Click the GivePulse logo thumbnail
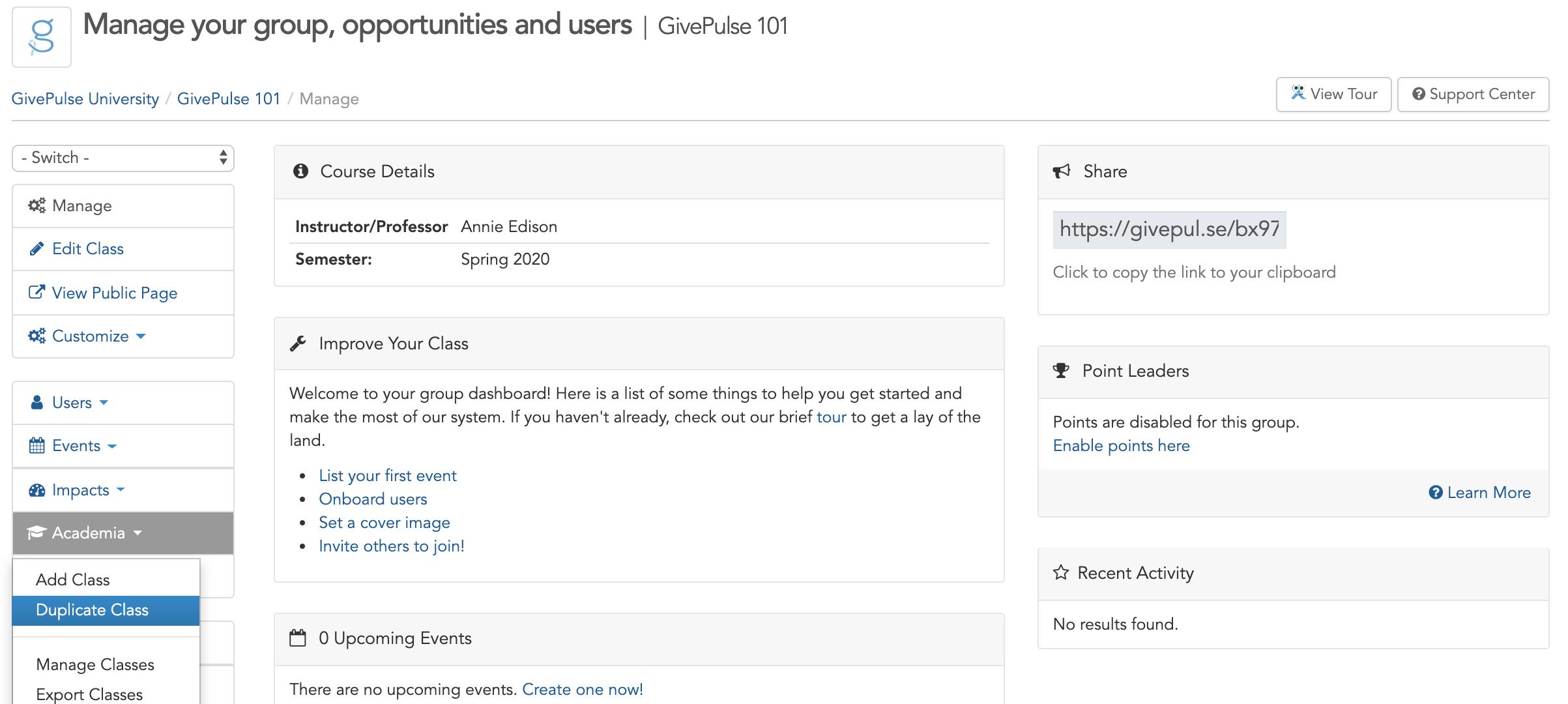 42,37
